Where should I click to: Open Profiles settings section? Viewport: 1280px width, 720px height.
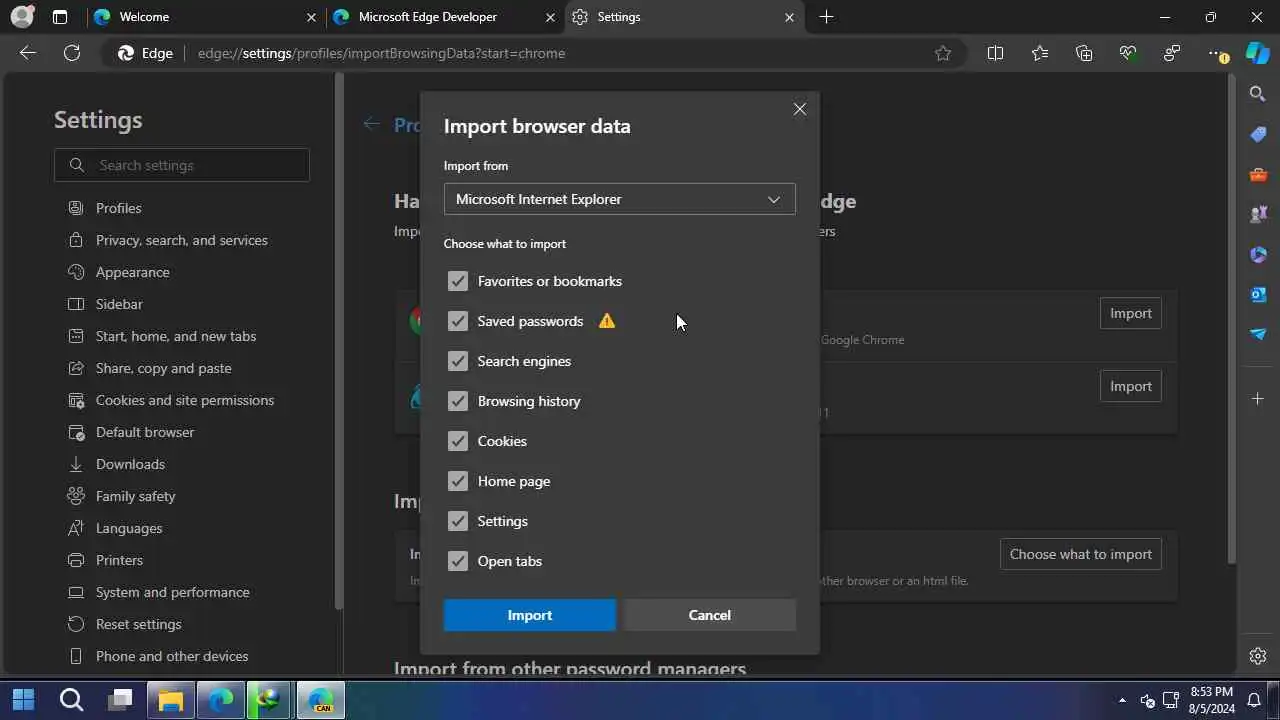click(x=118, y=208)
